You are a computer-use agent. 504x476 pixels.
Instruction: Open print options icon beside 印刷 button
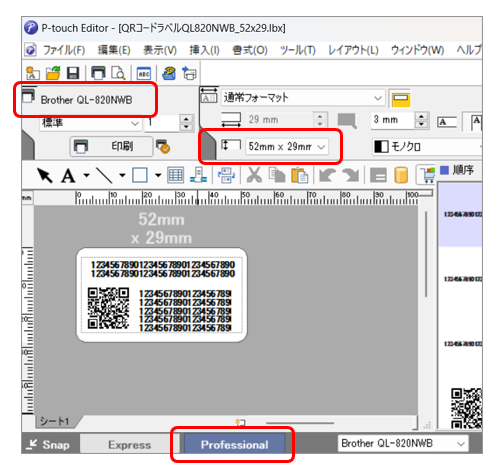pyautogui.click(x=163, y=147)
